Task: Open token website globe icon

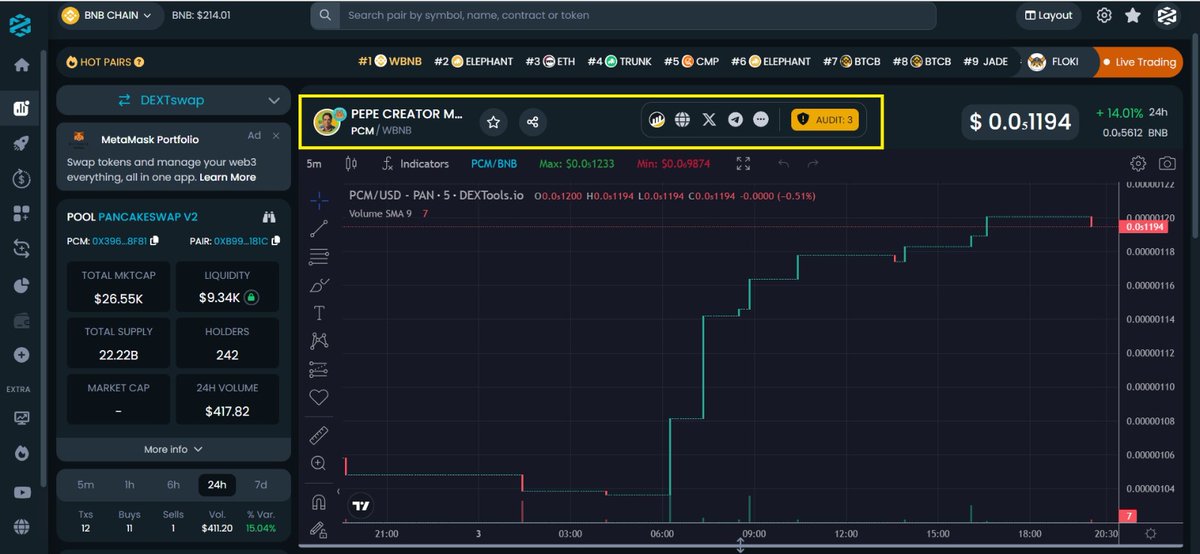Action: pyautogui.click(x=682, y=120)
